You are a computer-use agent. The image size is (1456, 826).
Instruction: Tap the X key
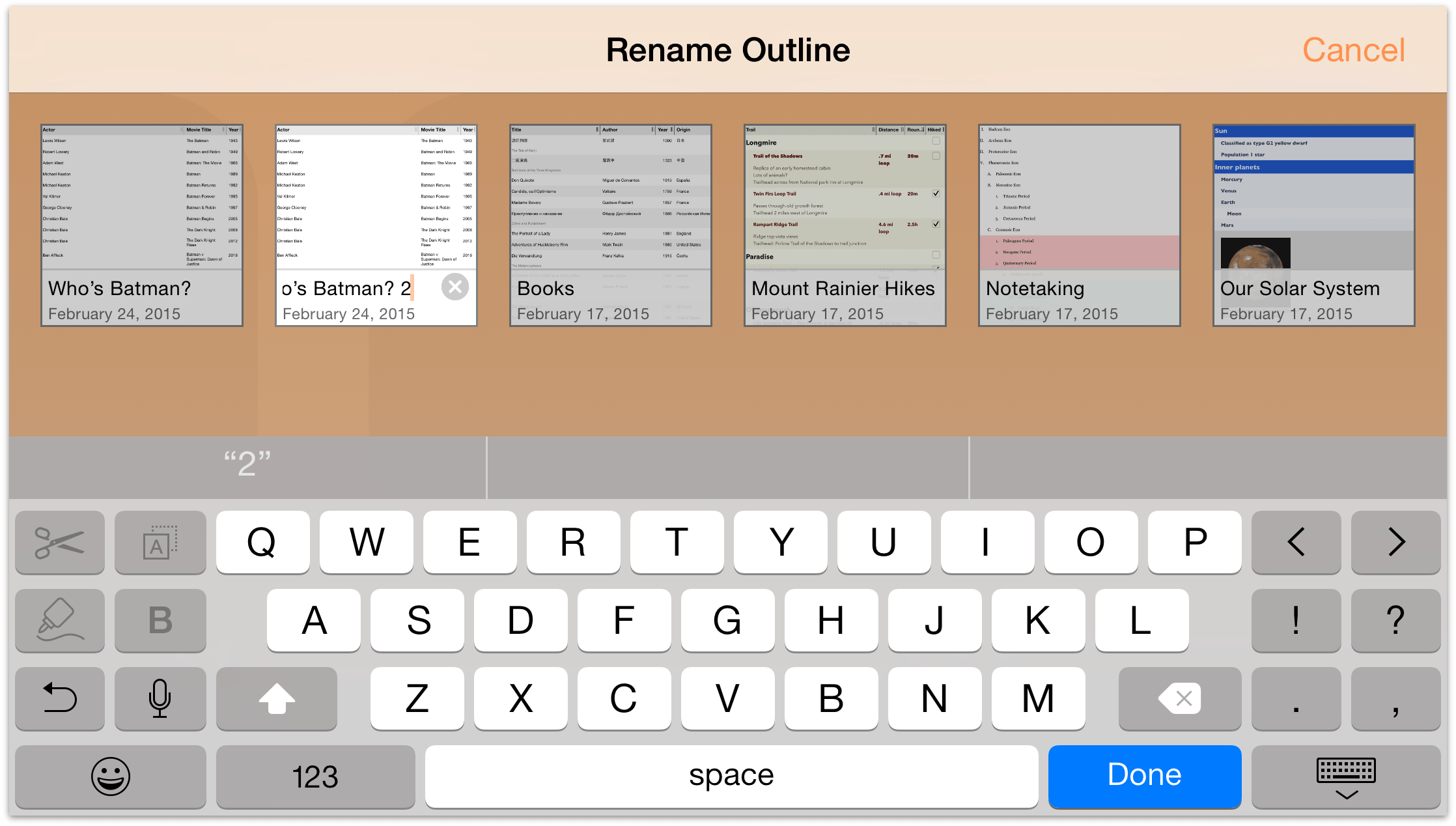tap(521, 698)
